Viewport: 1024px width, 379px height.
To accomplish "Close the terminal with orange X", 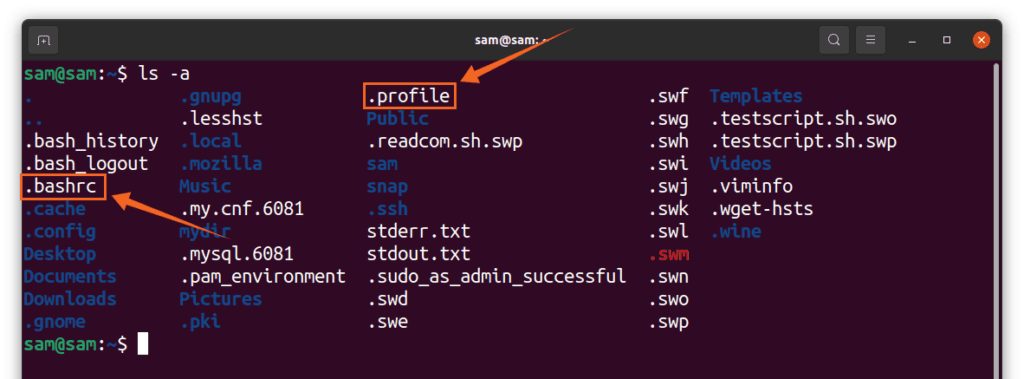I will click(x=981, y=40).
